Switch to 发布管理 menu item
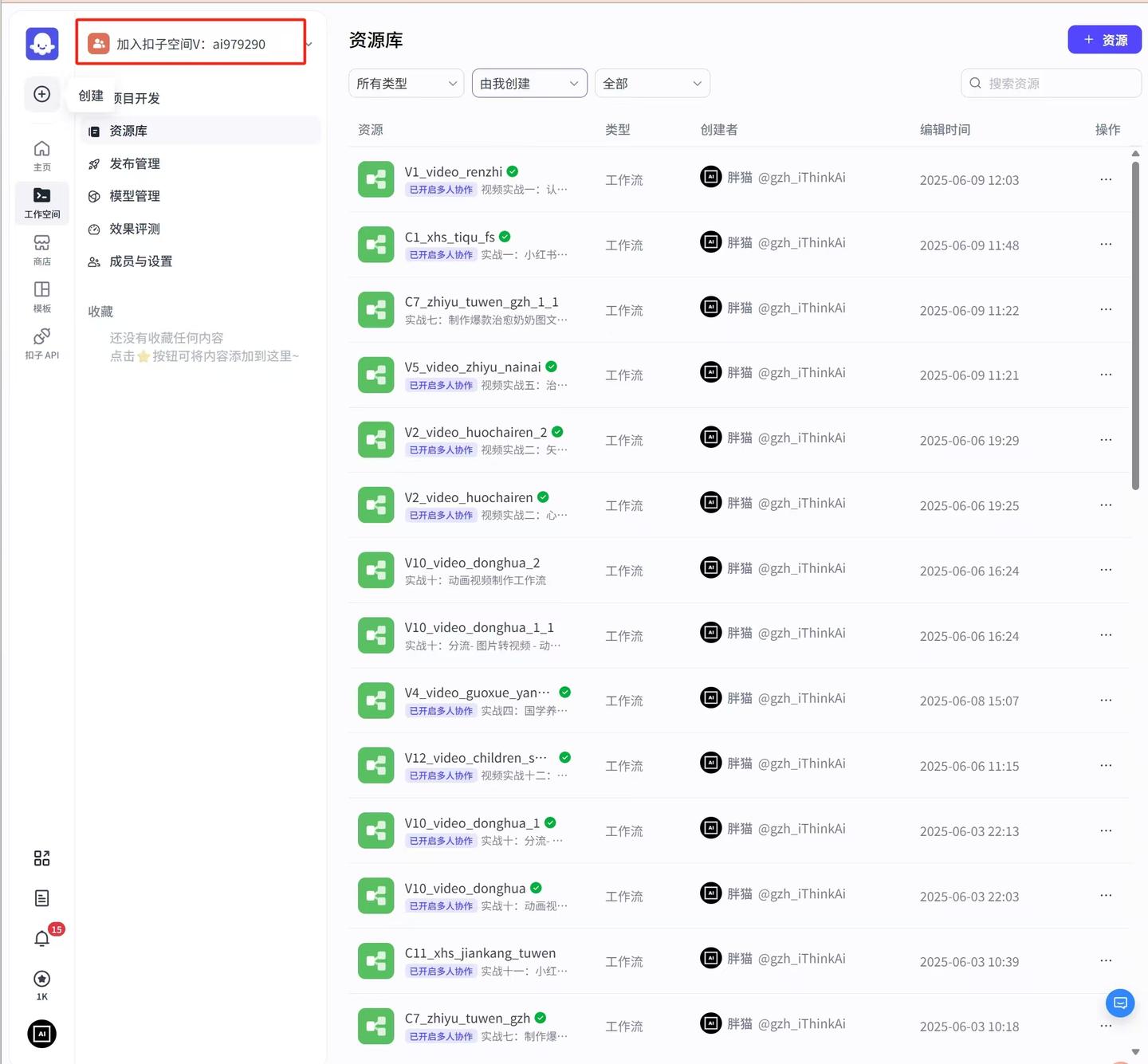This screenshot has width=1148, height=1064. coord(135,163)
